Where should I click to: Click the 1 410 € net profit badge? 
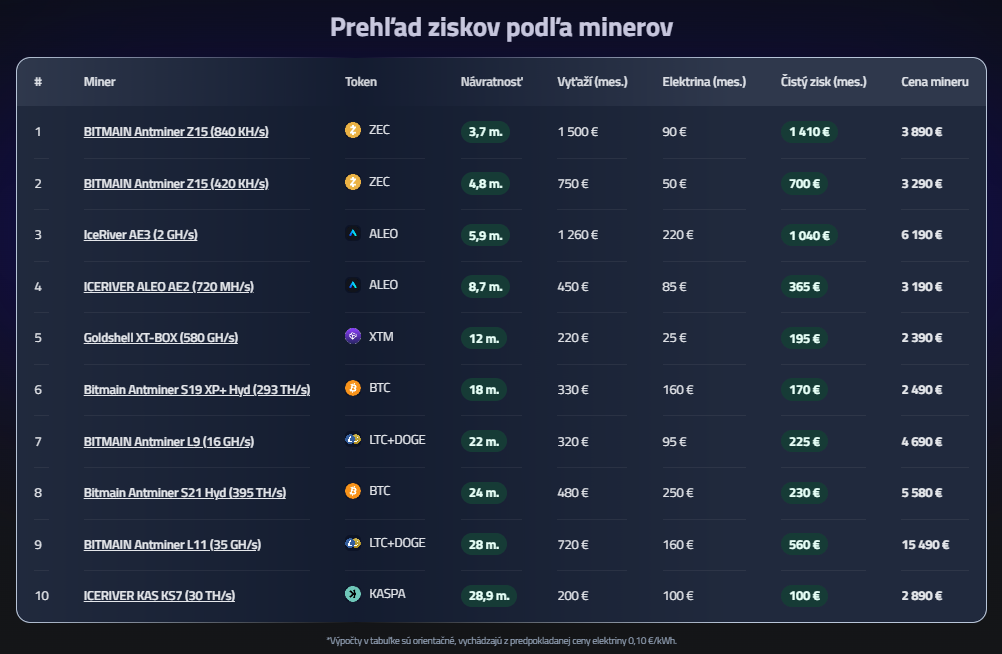(x=809, y=131)
